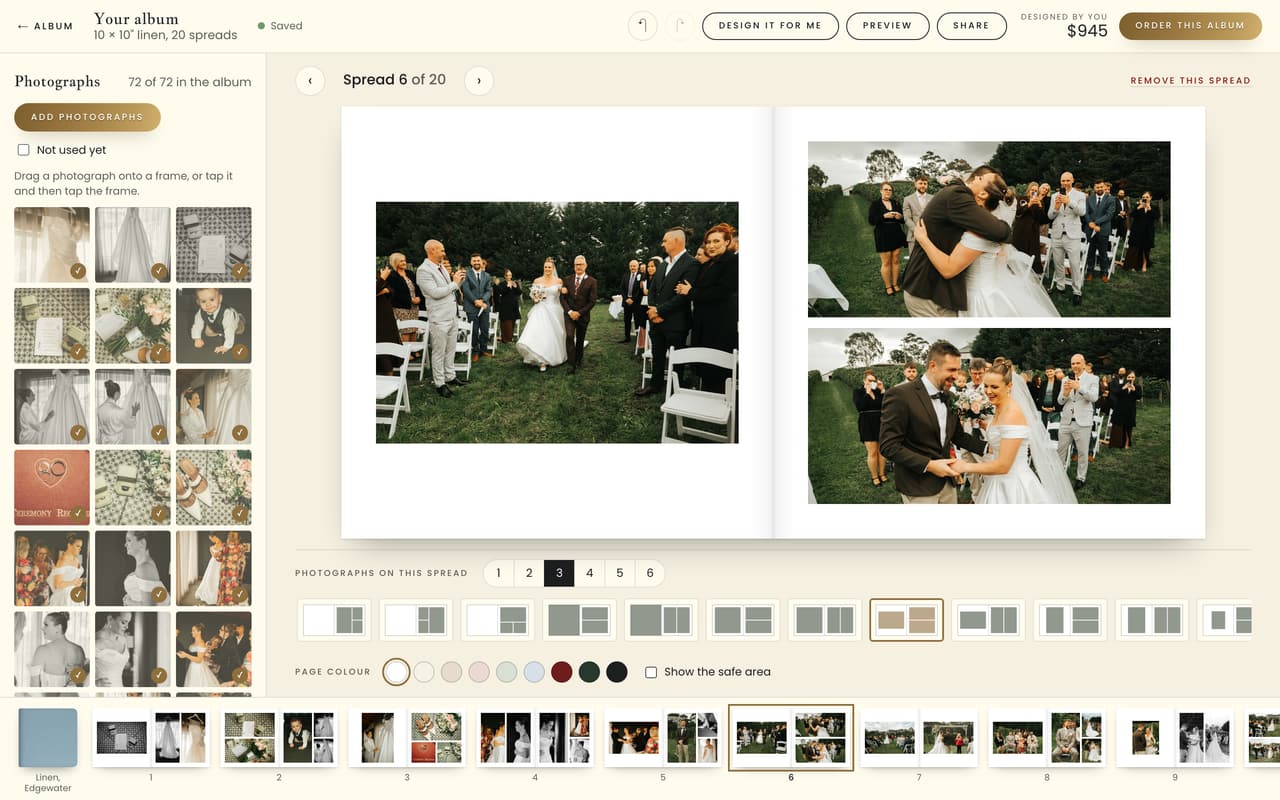
Task: Set photographs on this spread to 1
Action: tap(499, 573)
